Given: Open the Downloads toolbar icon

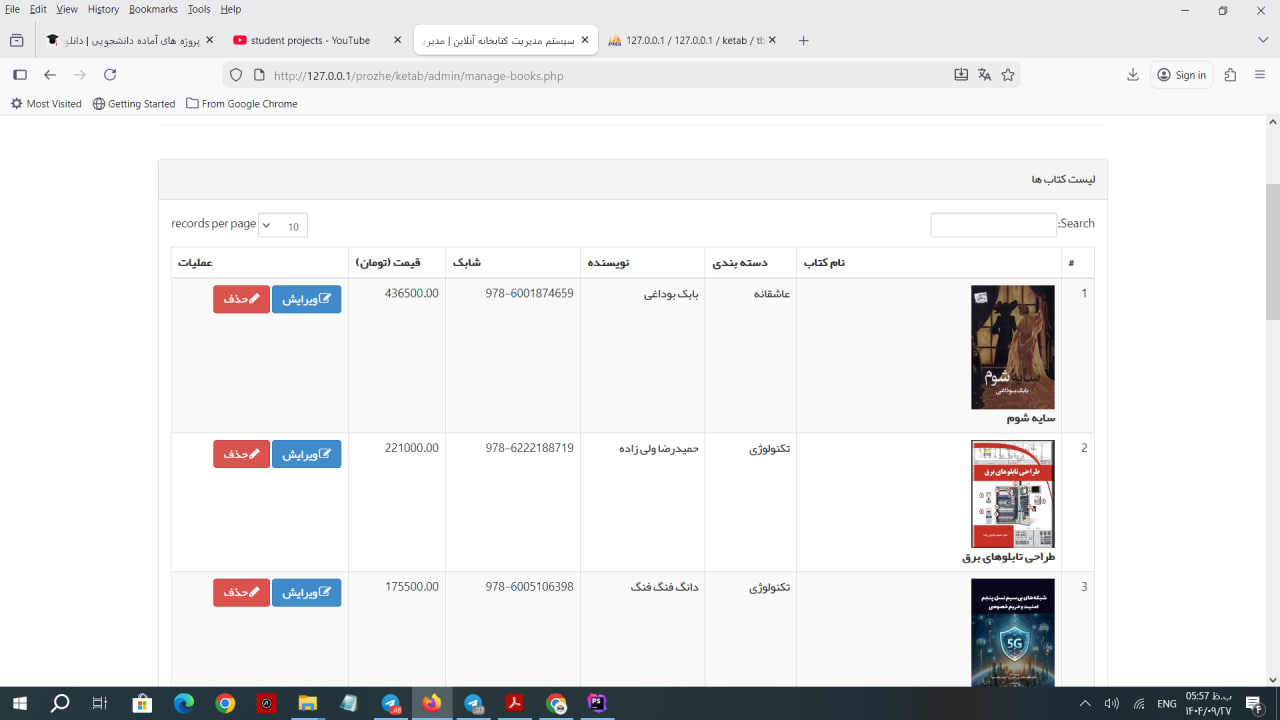Looking at the screenshot, I should click(x=1133, y=75).
